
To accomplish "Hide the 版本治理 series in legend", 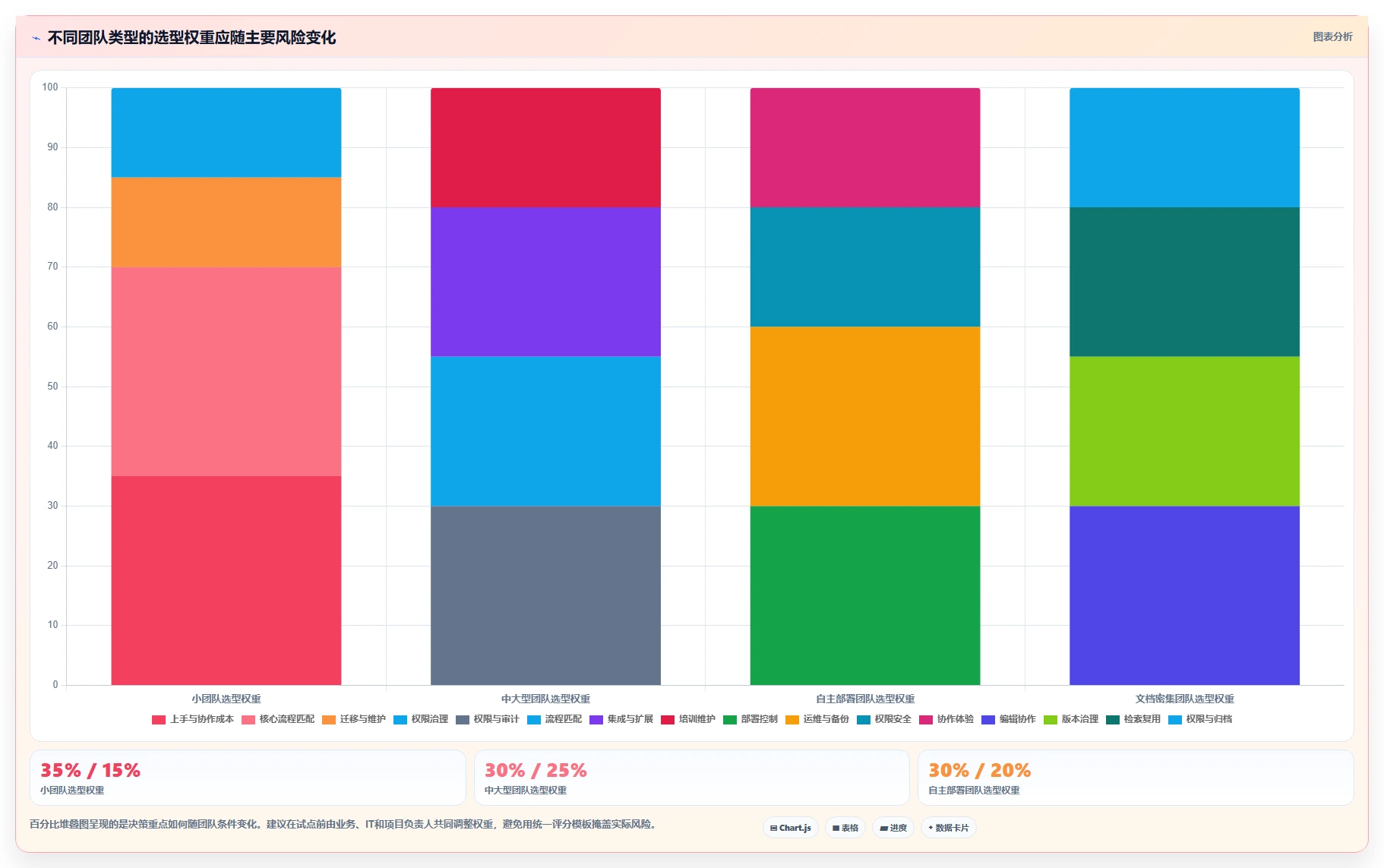I will click(x=1071, y=719).
